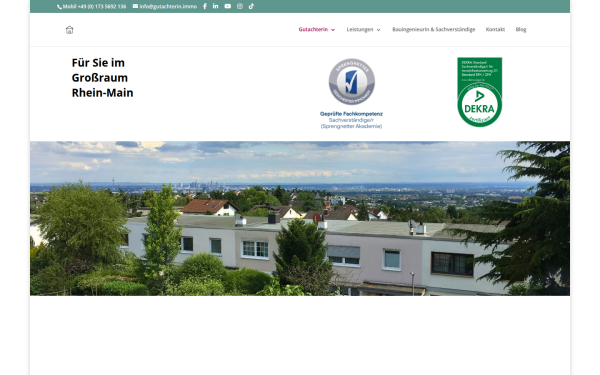Expand the Gutachterin dropdown chevron

pyautogui.click(x=333, y=30)
